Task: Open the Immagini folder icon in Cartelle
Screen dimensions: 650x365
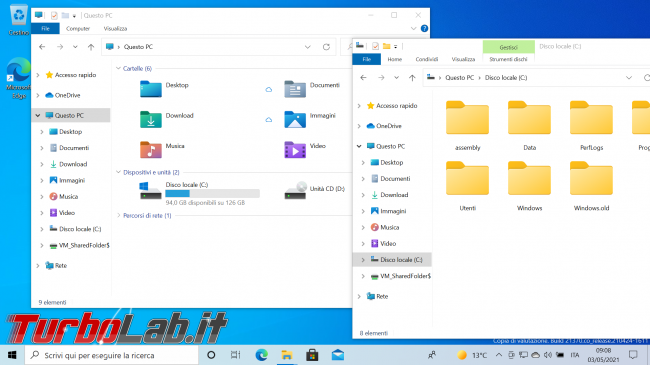Action: [x=295, y=119]
